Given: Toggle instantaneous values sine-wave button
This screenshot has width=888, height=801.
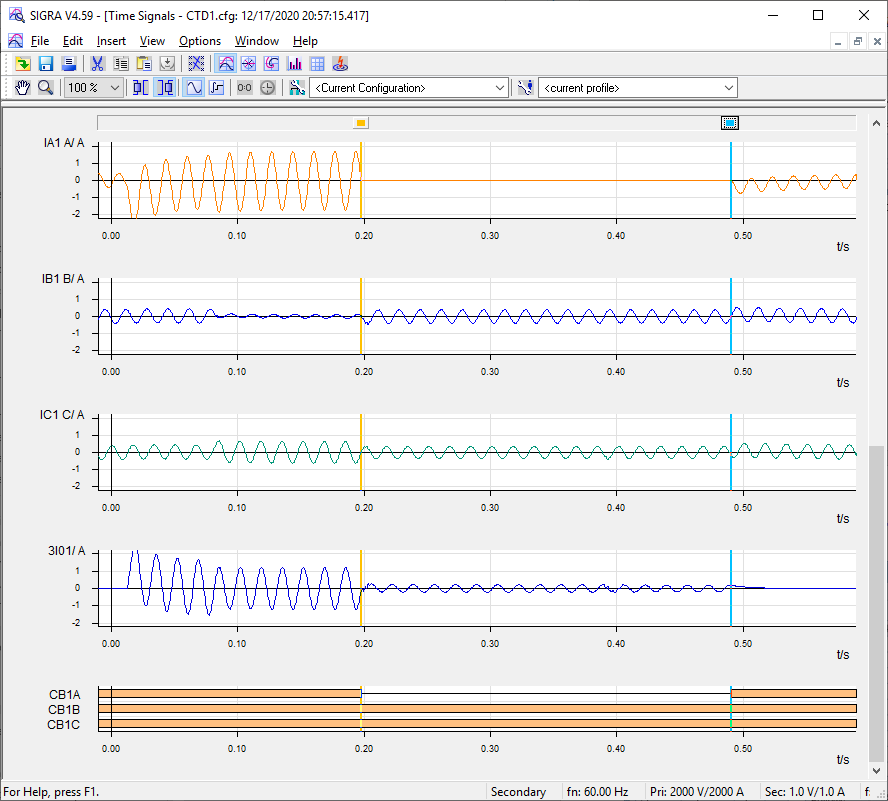Looking at the screenshot, I should [193, 88].
